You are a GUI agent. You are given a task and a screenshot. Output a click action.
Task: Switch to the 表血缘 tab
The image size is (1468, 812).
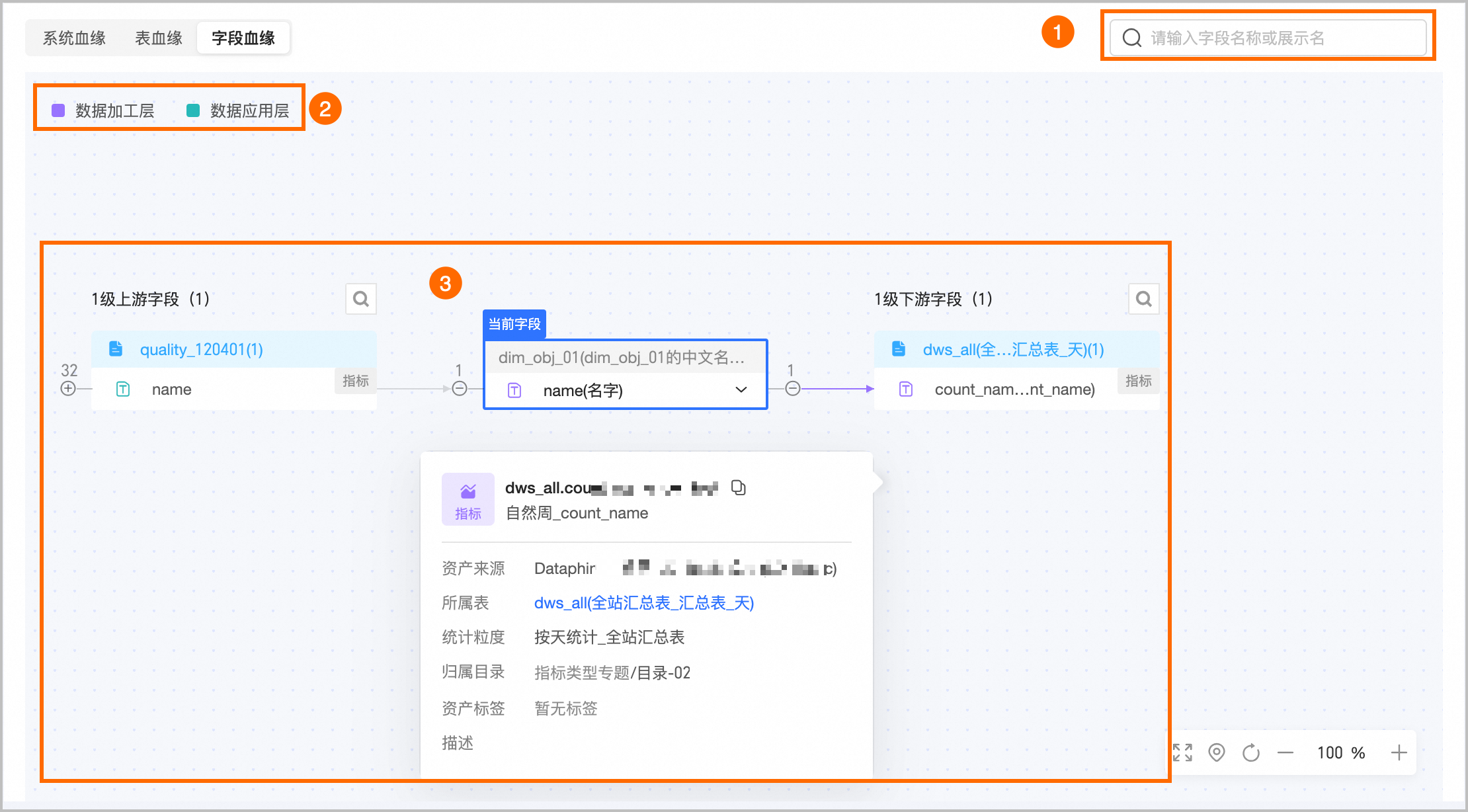coord(159,38)
